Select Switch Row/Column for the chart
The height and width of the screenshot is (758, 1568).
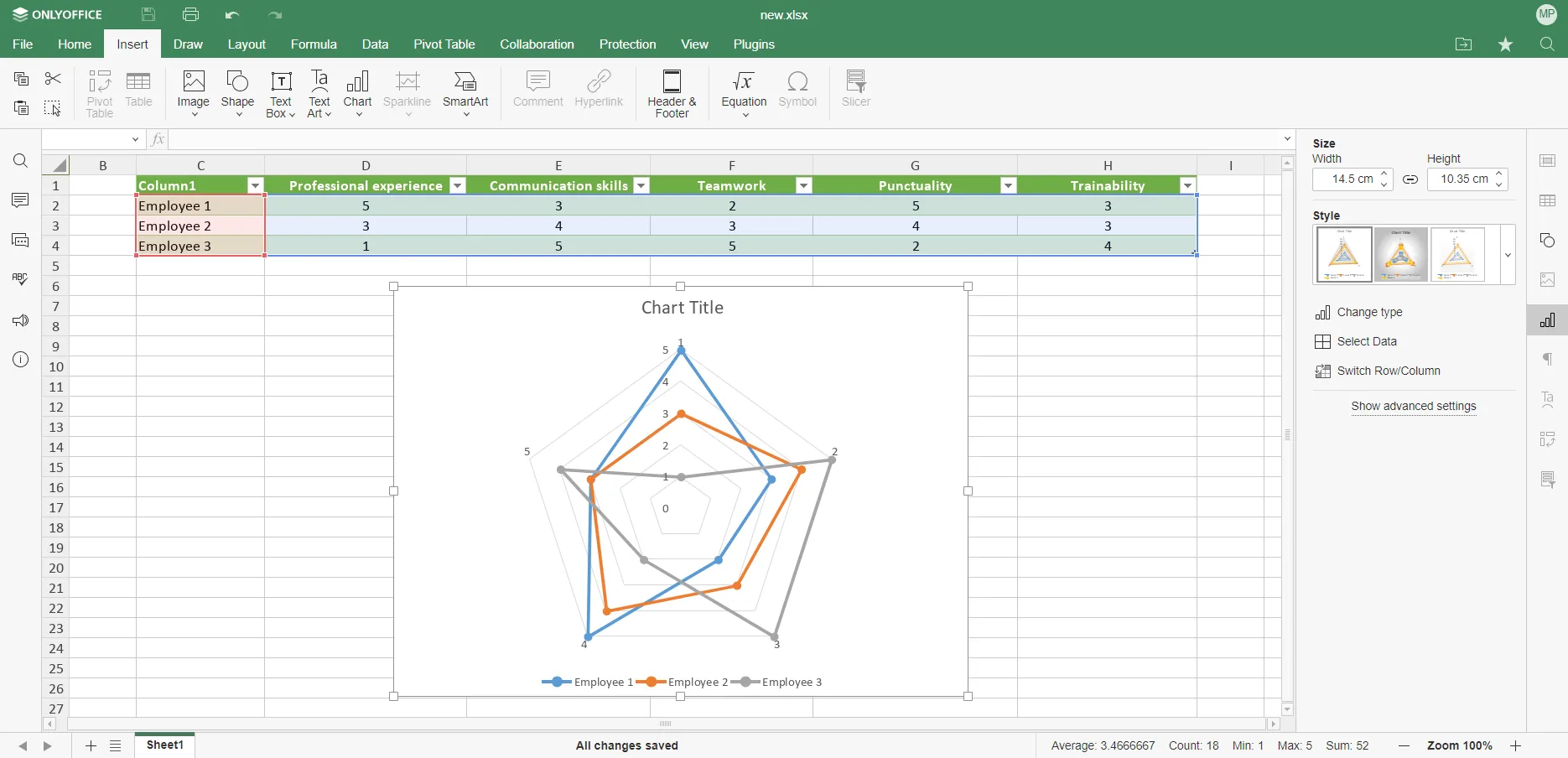click(1389, 371)
